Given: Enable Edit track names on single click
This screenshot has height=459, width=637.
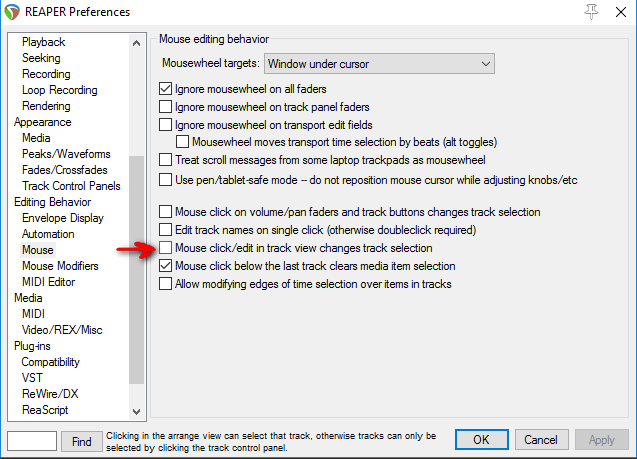Looking at the screenshot, I should coord(165,230).
